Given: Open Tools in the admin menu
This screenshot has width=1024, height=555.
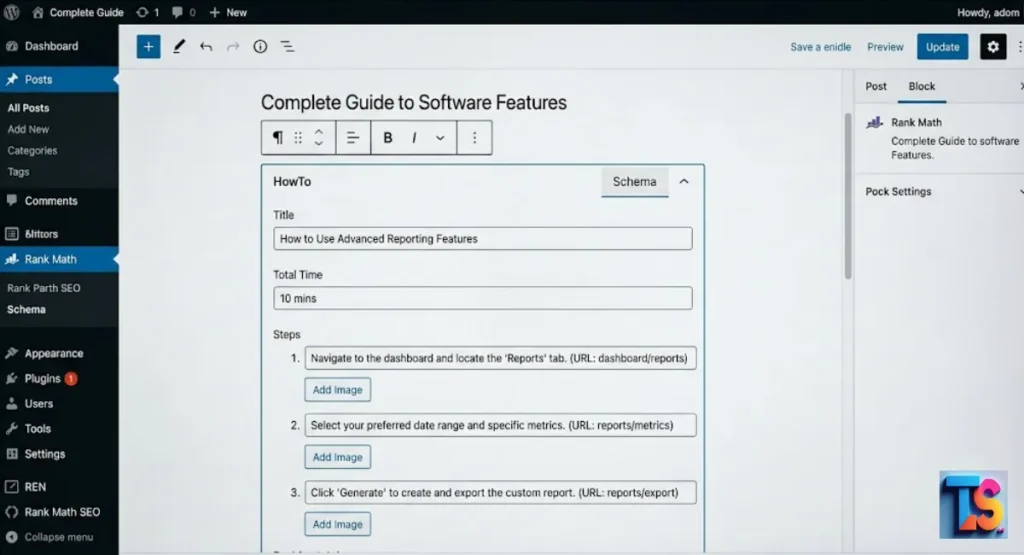Looking at the screenshot, I should 59,428.
